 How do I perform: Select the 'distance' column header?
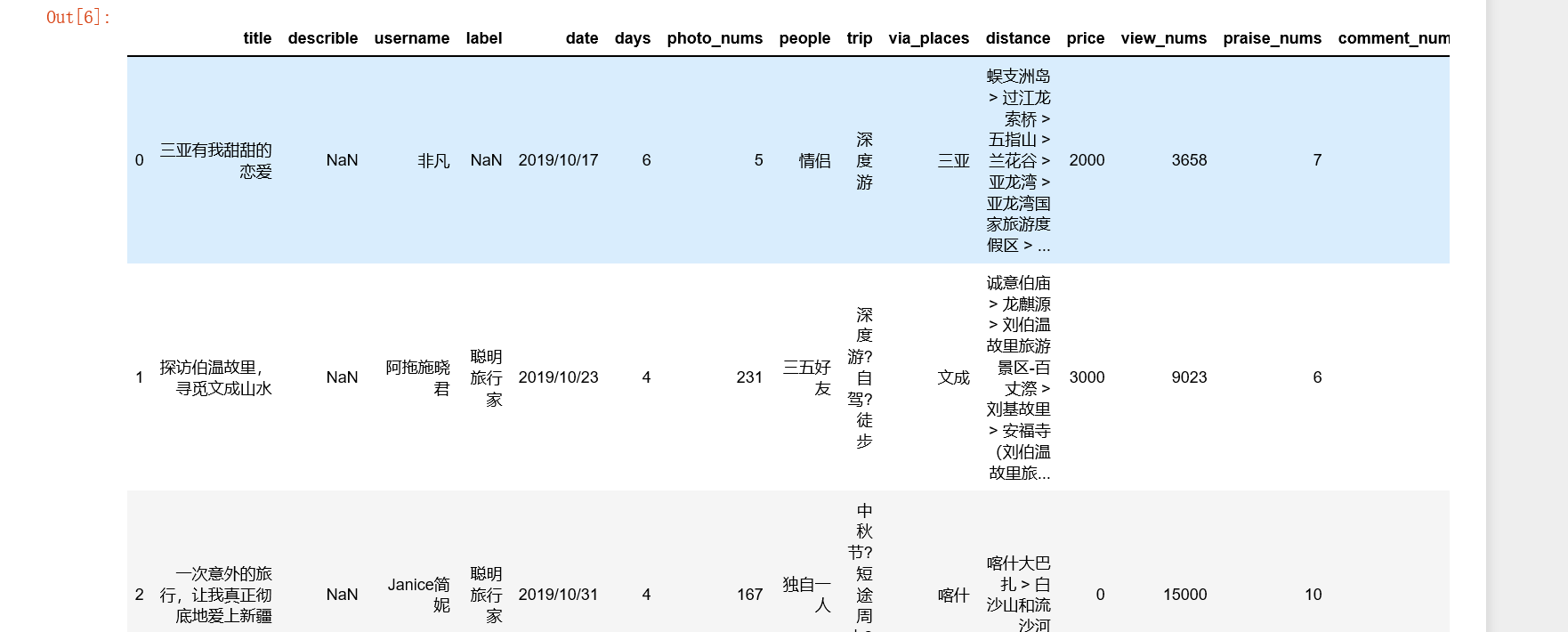pos(1018,38)
